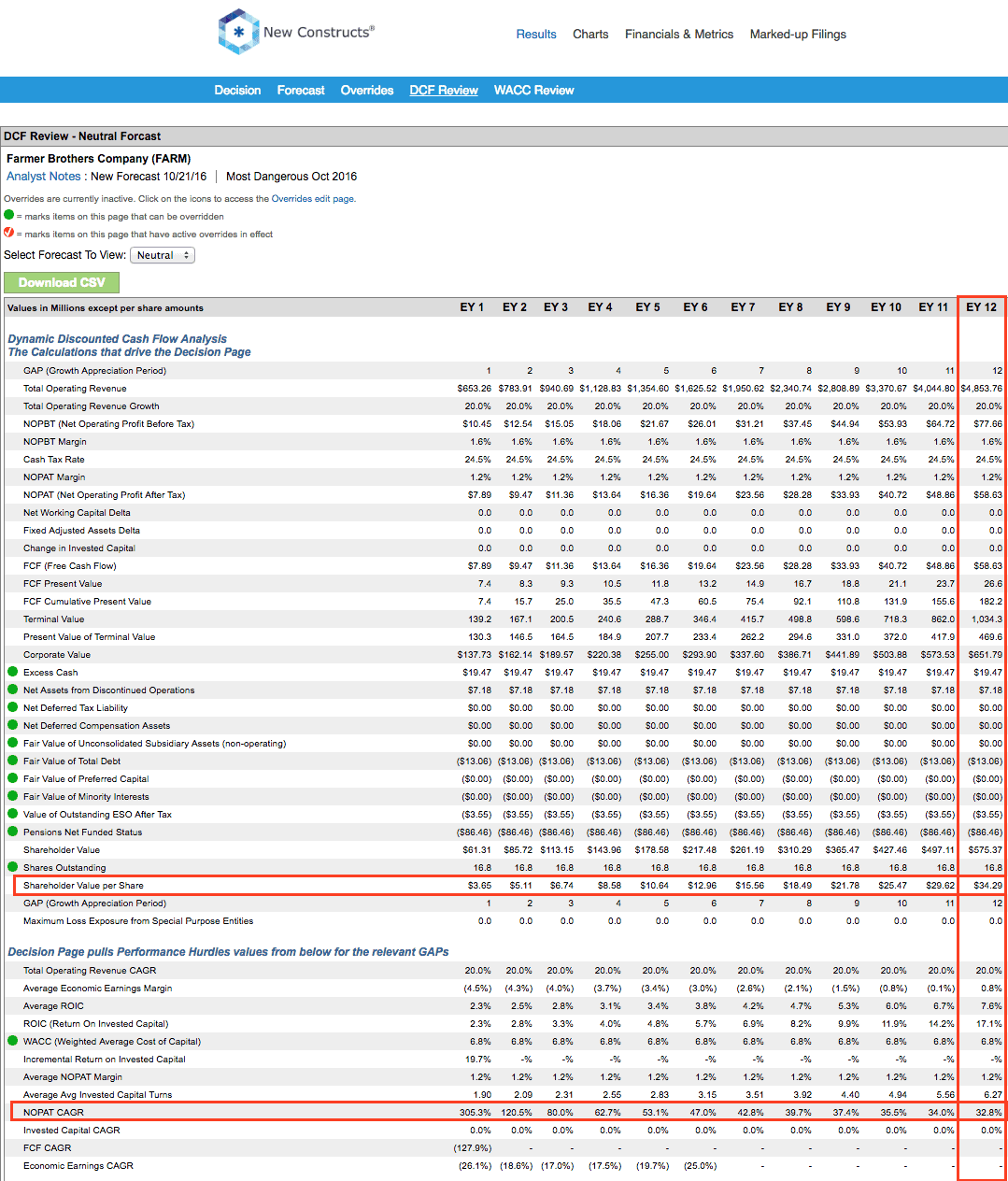The width and height of the screenshot is (1008, 1181).
Task: Open the Analyst Notes link
Action: coord(44,177)
